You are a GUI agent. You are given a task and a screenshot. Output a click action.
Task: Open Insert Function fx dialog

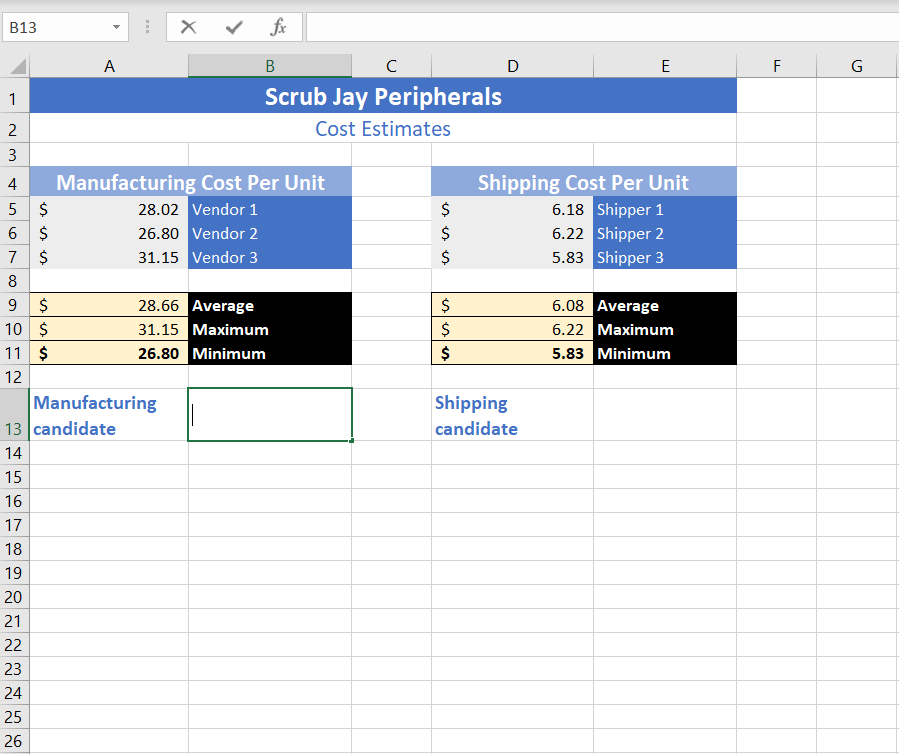tap(278, 27)
